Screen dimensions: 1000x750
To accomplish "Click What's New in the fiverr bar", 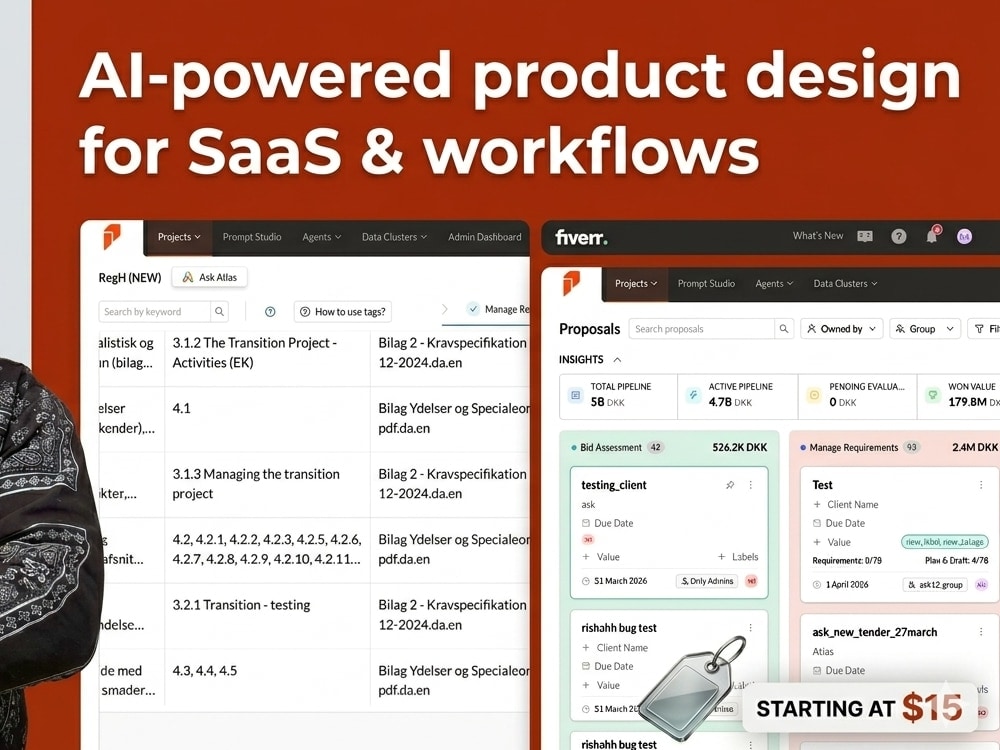I will point(818,236).
